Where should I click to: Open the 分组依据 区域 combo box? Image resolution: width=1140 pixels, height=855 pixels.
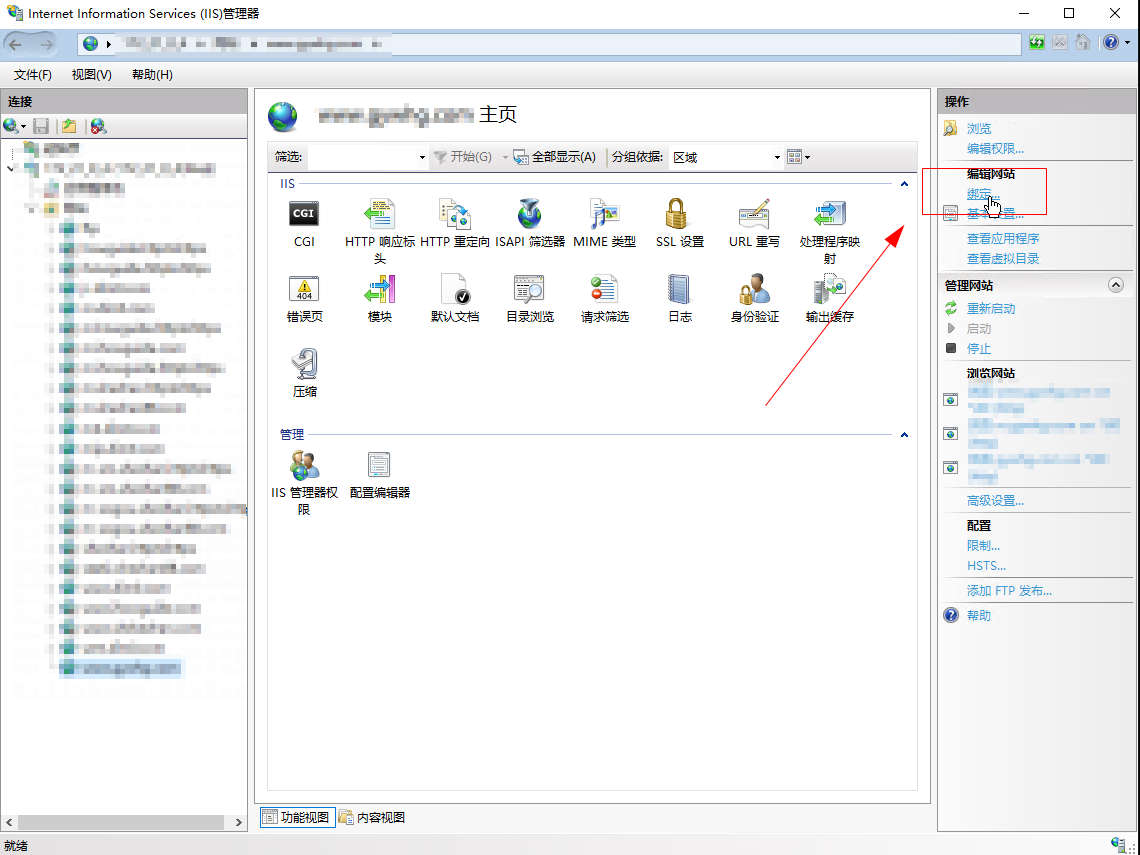tap(726, 157)
